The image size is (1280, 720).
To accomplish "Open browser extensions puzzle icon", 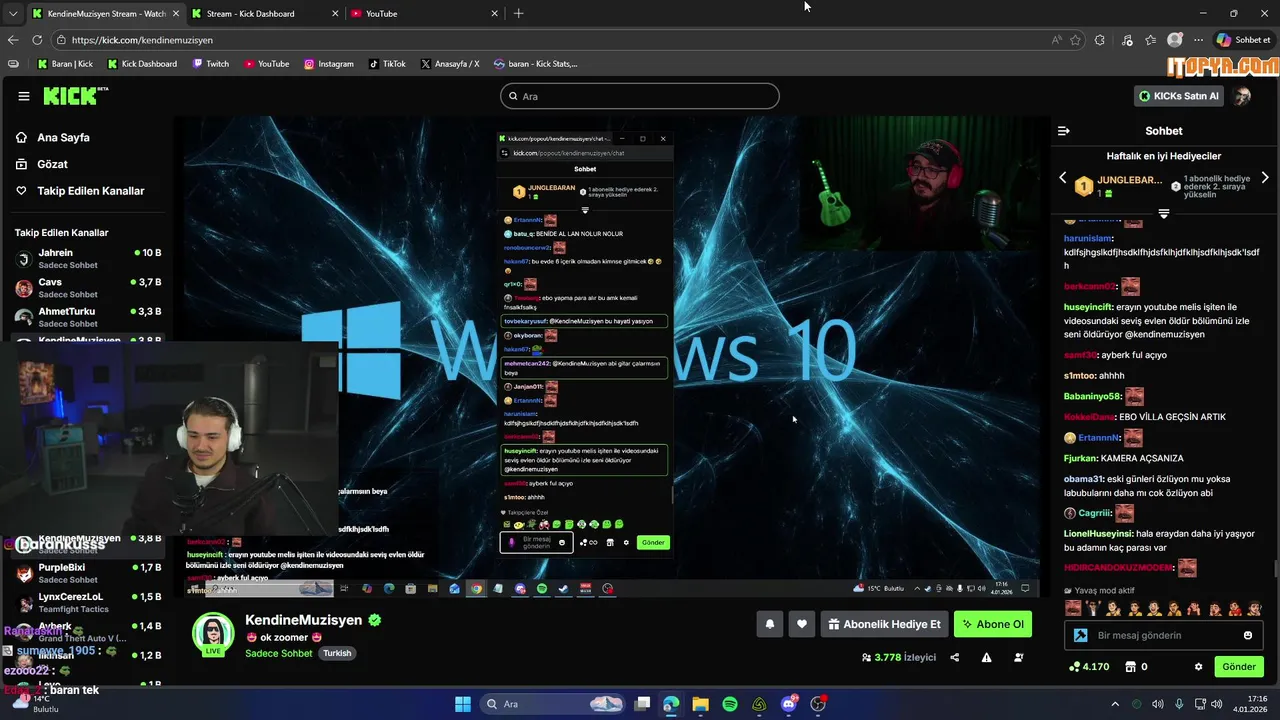I will point(1100,40).
